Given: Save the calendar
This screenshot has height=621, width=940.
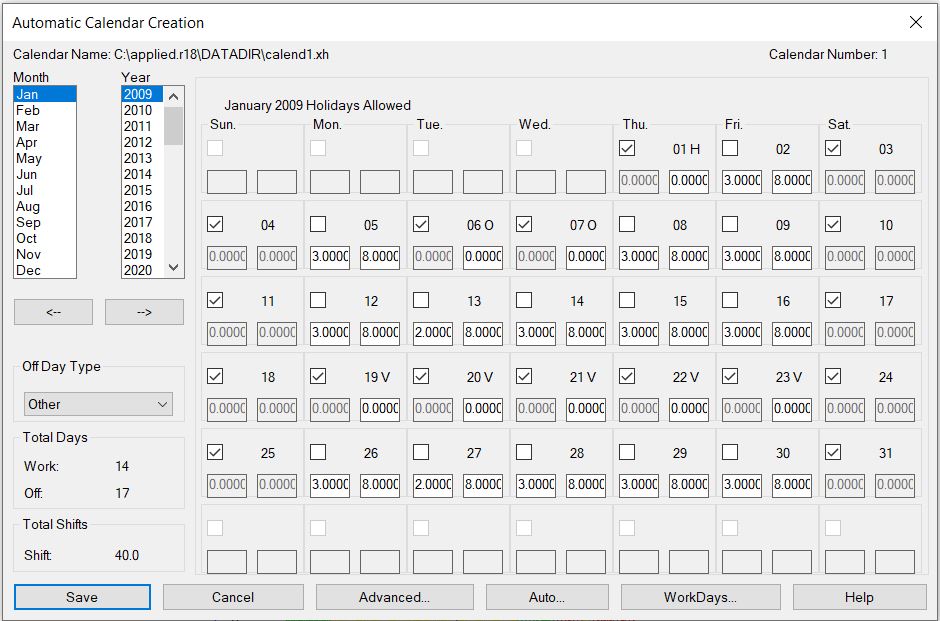Looking at the screenshot, I should click(x=82, y=596).
